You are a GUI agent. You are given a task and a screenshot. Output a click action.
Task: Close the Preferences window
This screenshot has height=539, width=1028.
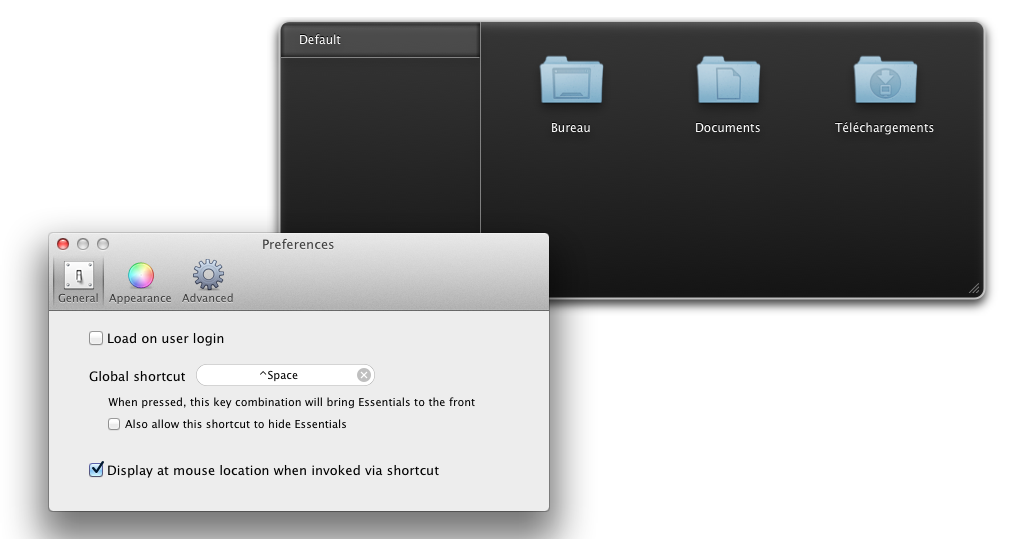coord(63,244)
